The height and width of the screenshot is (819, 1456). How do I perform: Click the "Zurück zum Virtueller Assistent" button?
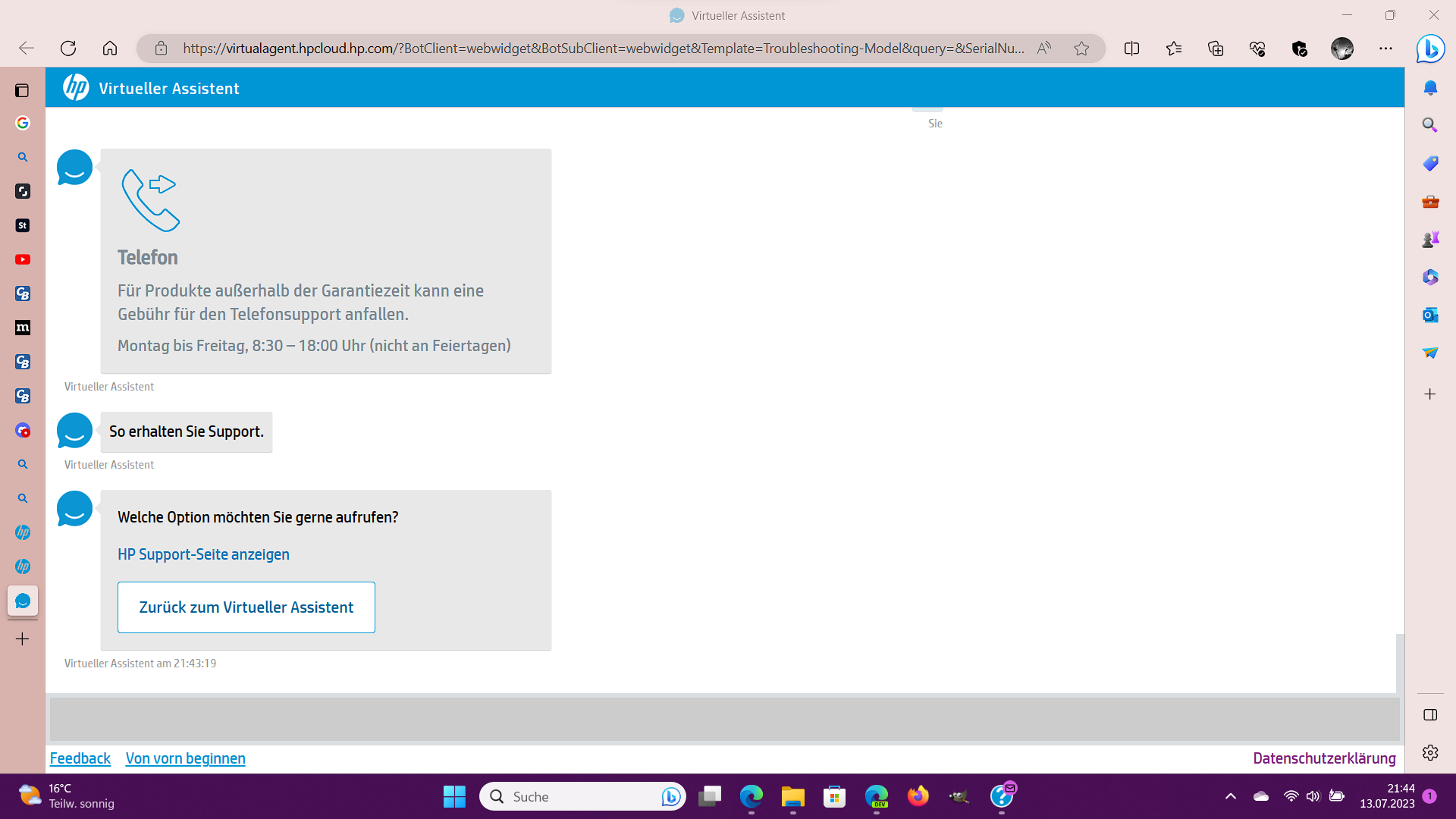(x=246, y=607)
